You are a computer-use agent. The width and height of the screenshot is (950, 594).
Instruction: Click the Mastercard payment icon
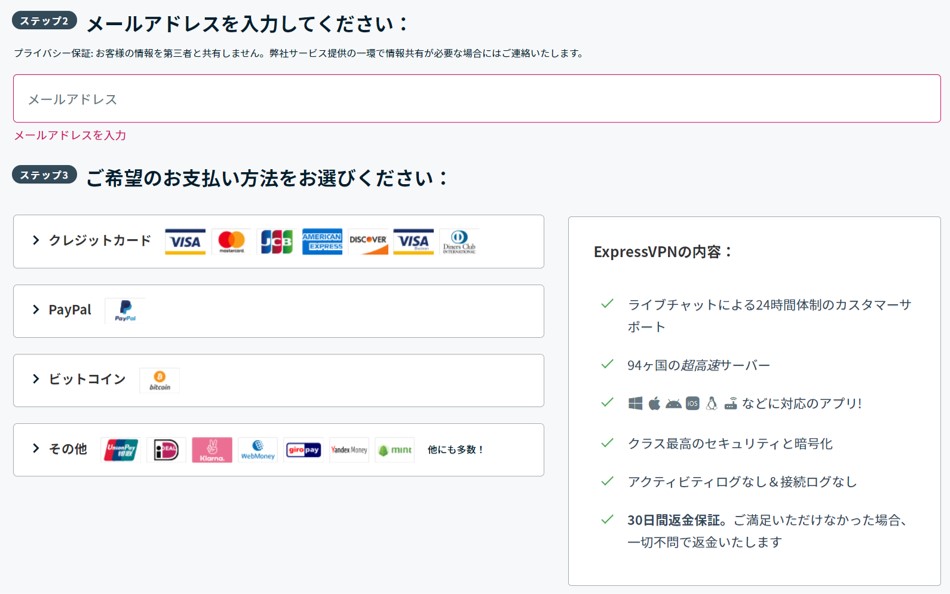[230, 241]
